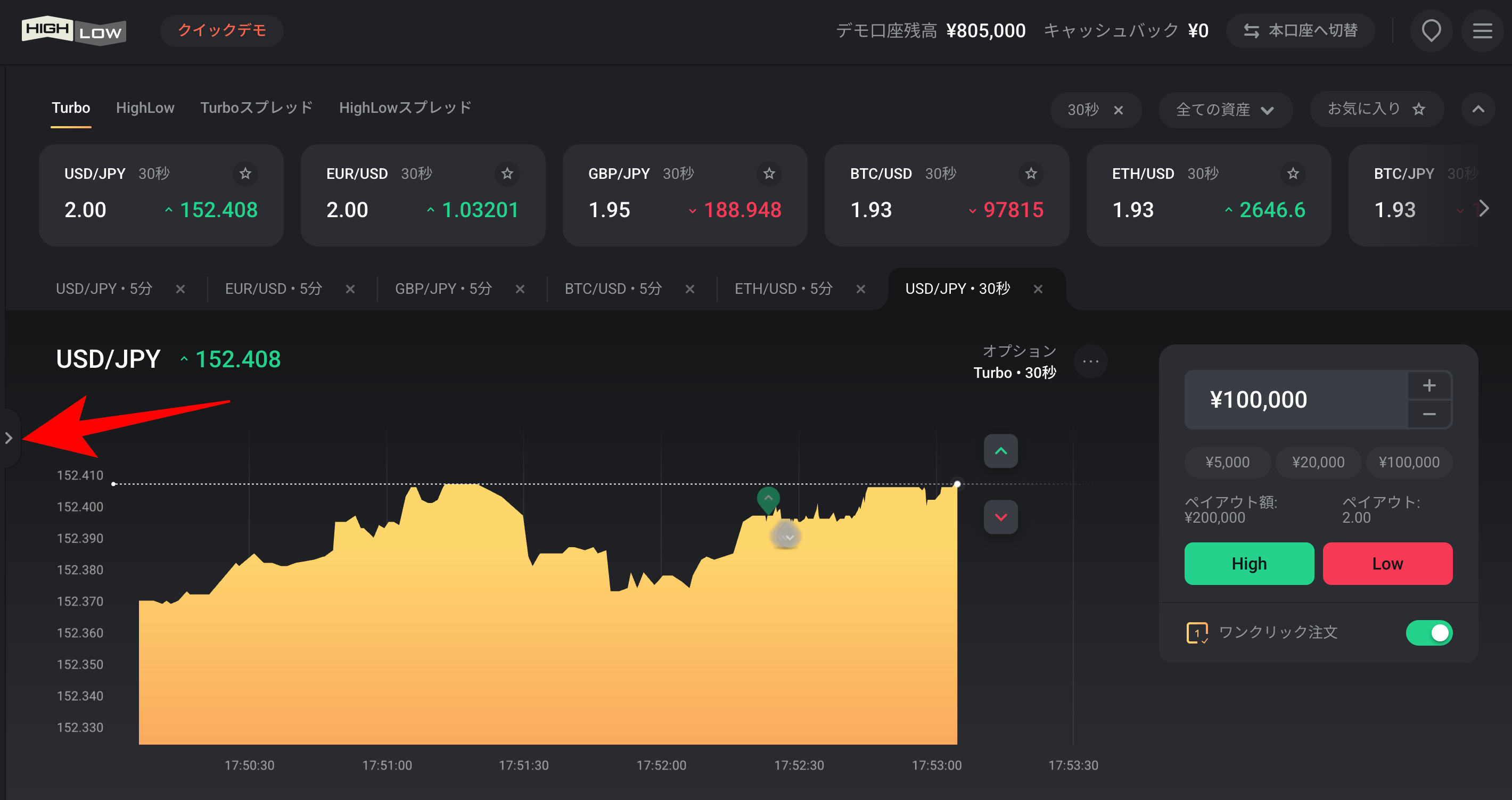Favorite the USD/JPY 30秒 card star
This screenshot has height=800, width=1512.
pyautogui.click(x=245, y=174)
